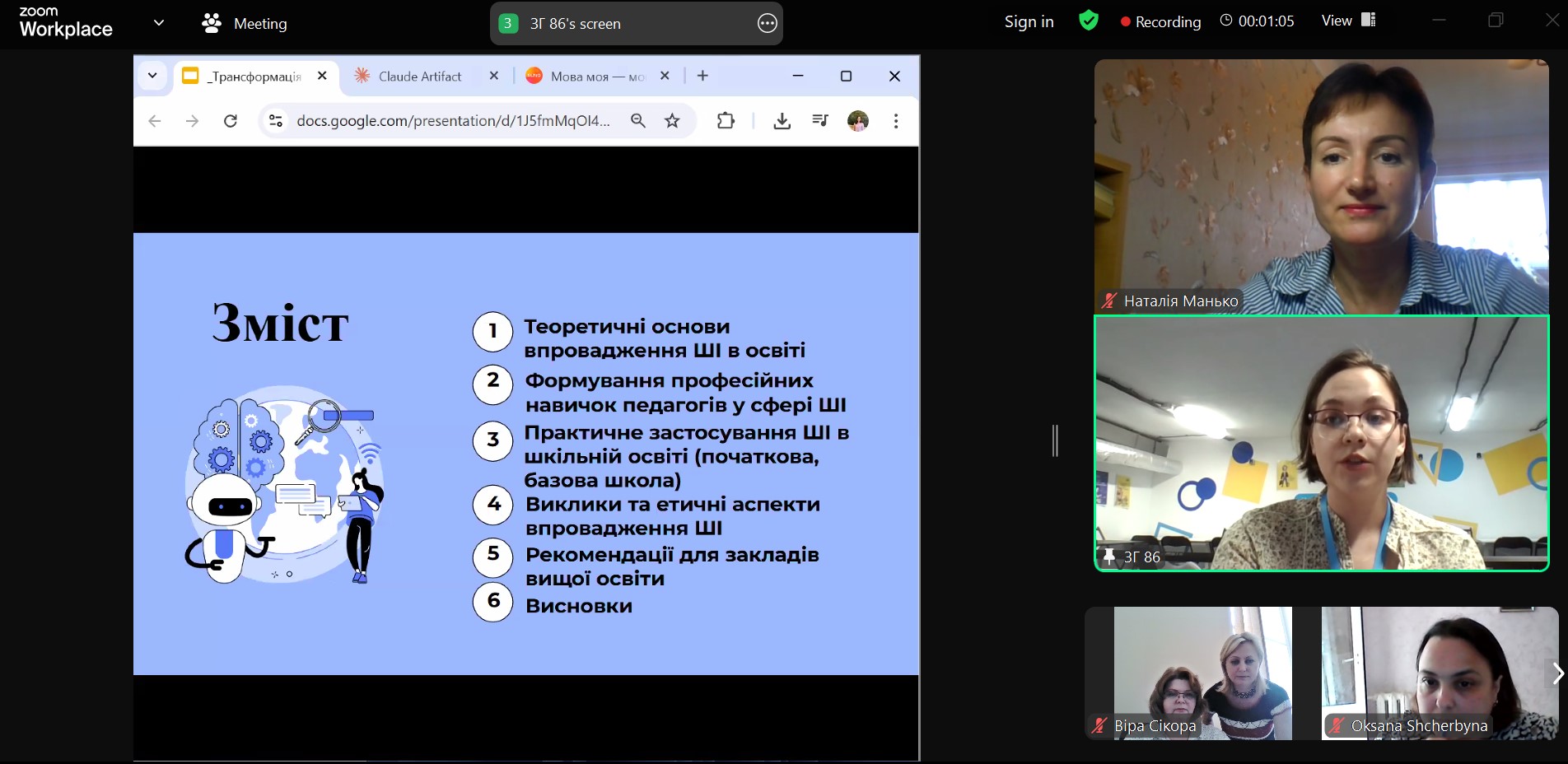Click muted mic icon for Віра Сікора

pos(1099,725)
